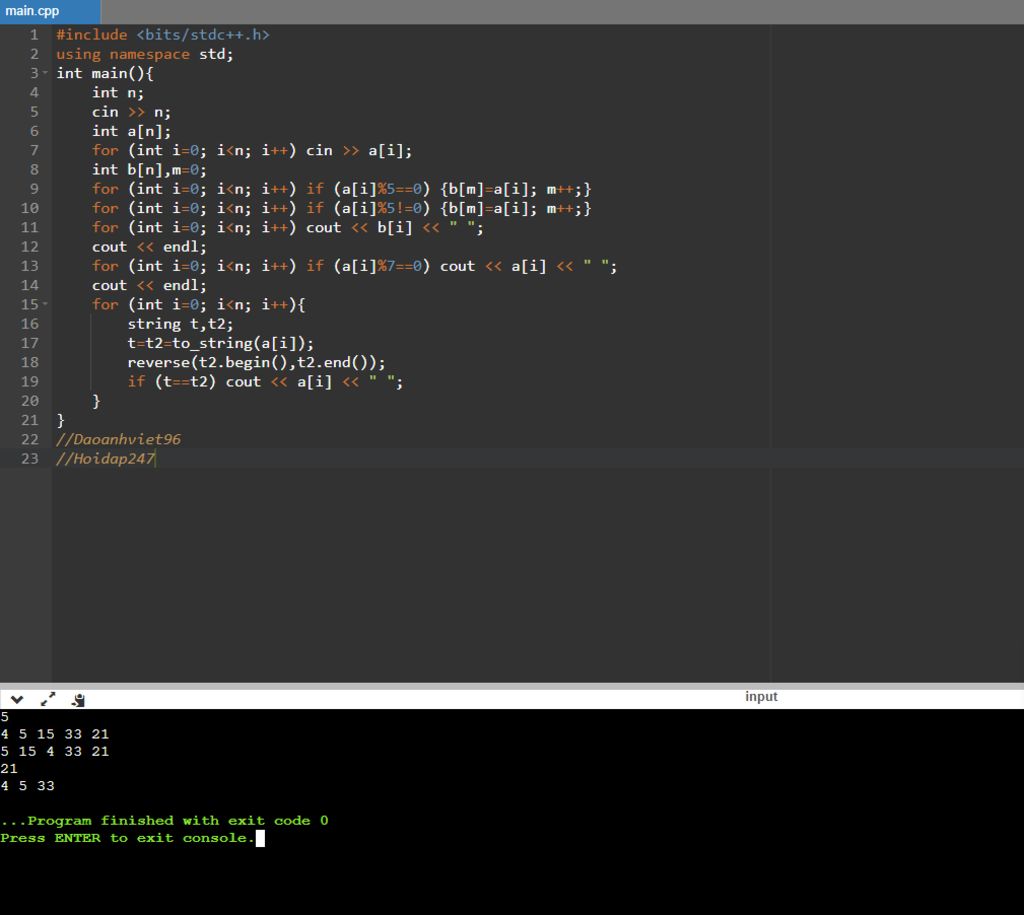Click the copy console output icon
The image size is (1024, 915).
[x=78, y=700]
